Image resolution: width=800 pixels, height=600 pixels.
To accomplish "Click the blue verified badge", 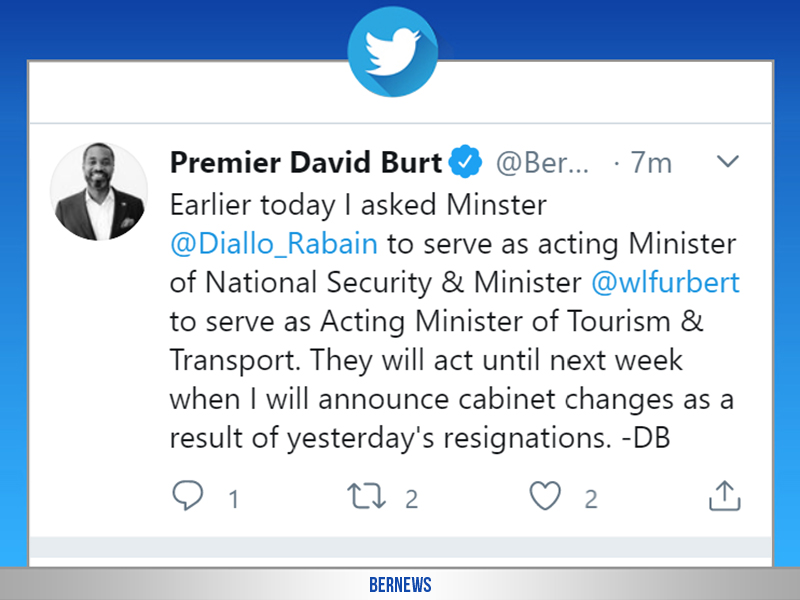I will 468,161.
